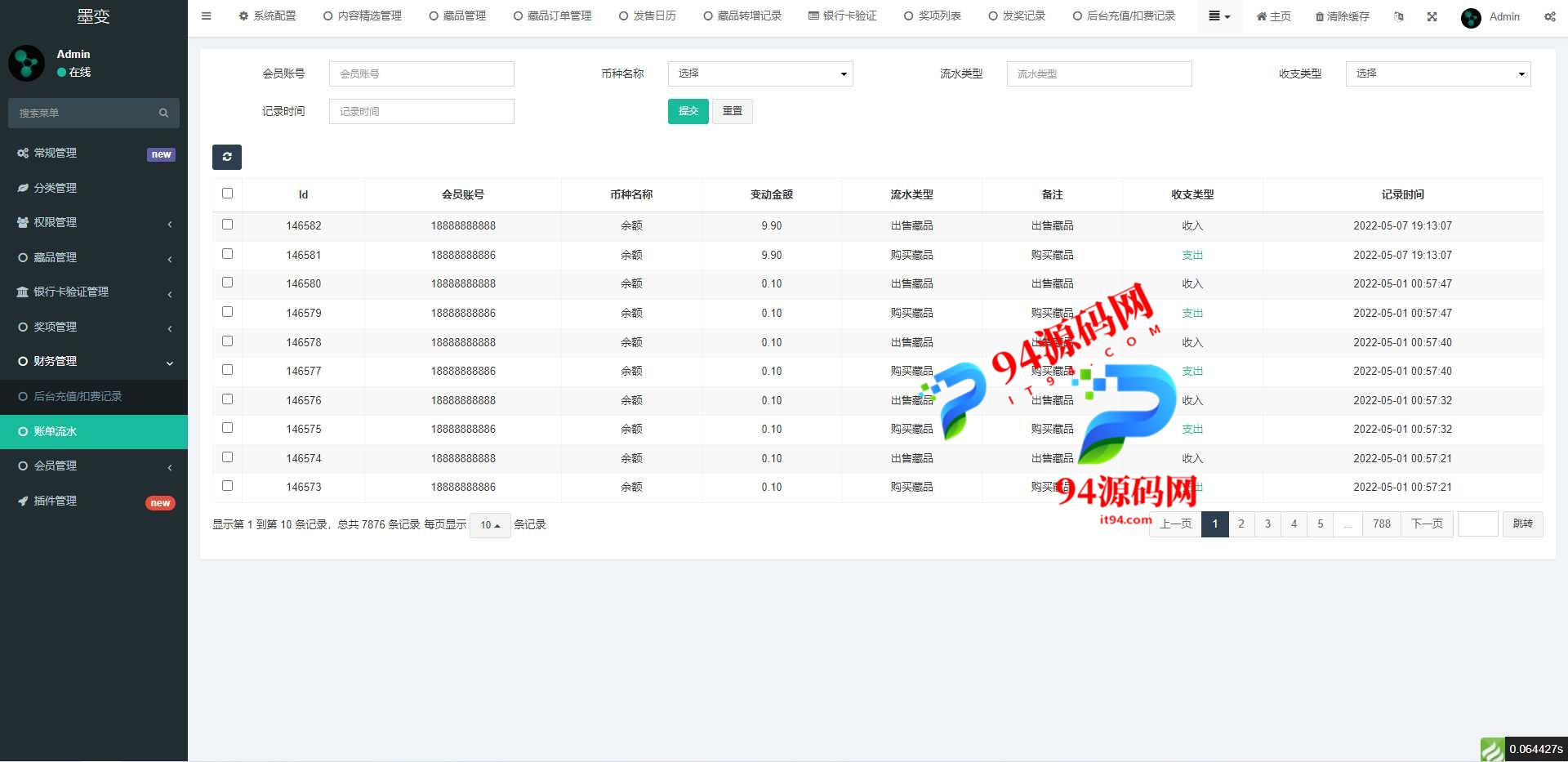
Task: Collapse the 财务管理 sidebar menu
Action: 94,361
